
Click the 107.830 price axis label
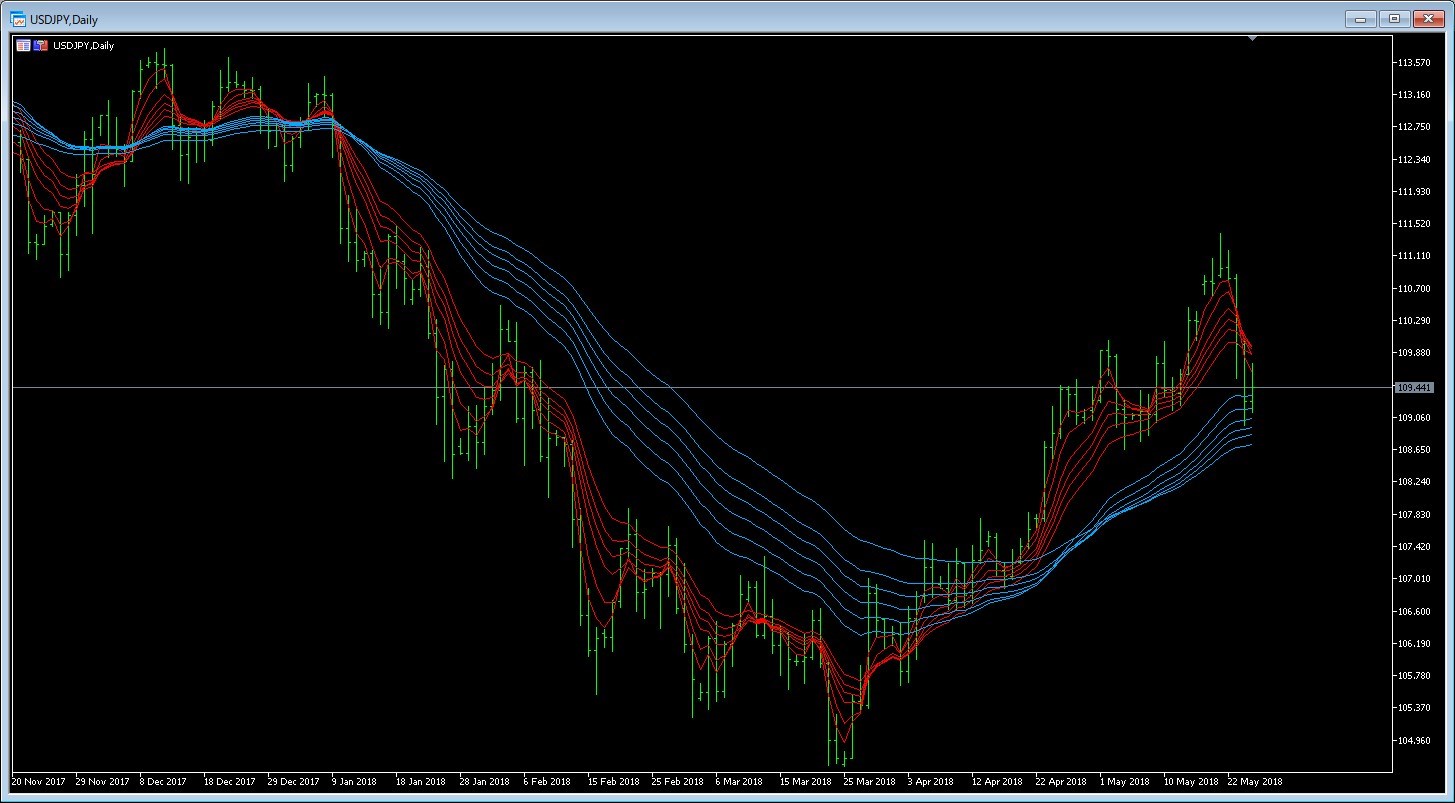tap(1416, 514)
